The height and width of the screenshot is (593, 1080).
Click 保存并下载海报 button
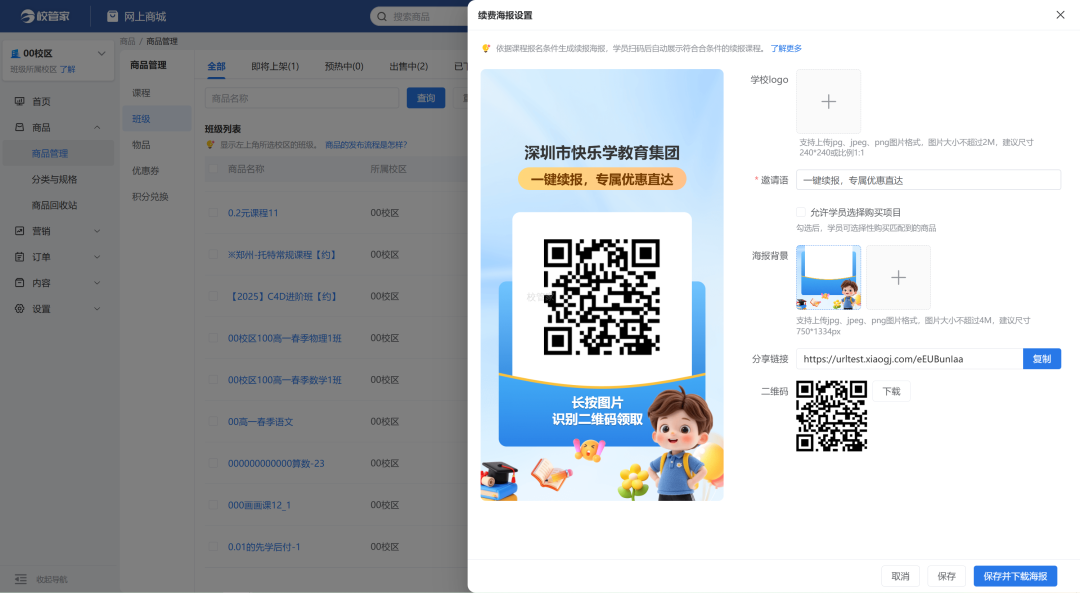1015,576
